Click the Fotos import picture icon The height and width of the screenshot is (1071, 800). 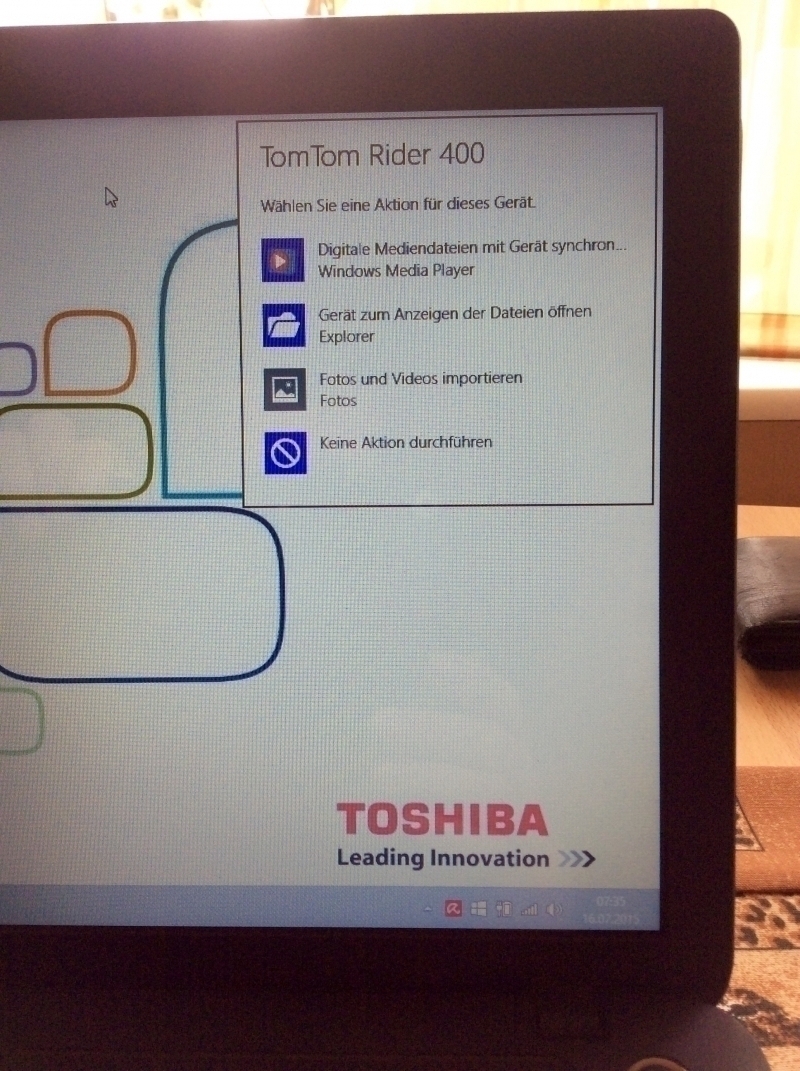tap(284, 390)
